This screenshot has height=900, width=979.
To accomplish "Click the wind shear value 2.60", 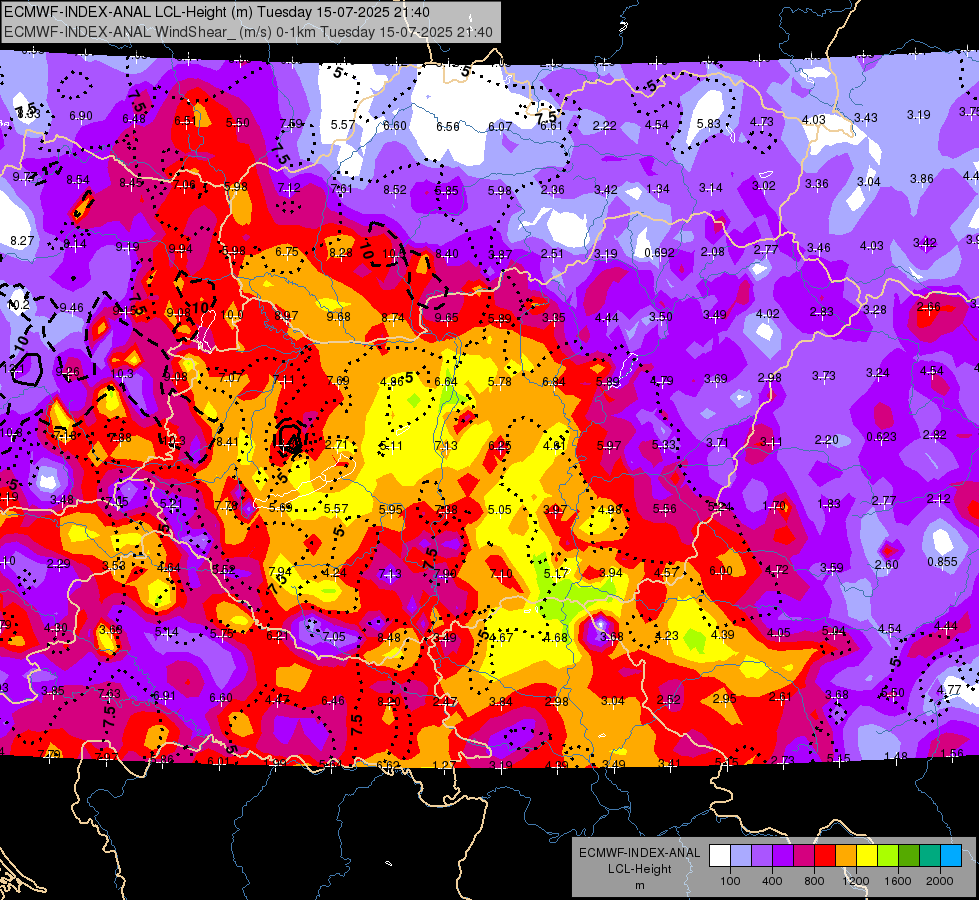I will pyautogui.click(x=887, y=565).
